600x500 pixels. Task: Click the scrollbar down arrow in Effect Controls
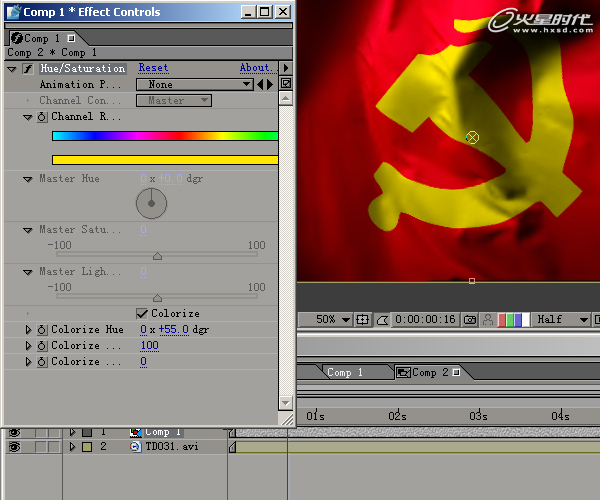285,402
